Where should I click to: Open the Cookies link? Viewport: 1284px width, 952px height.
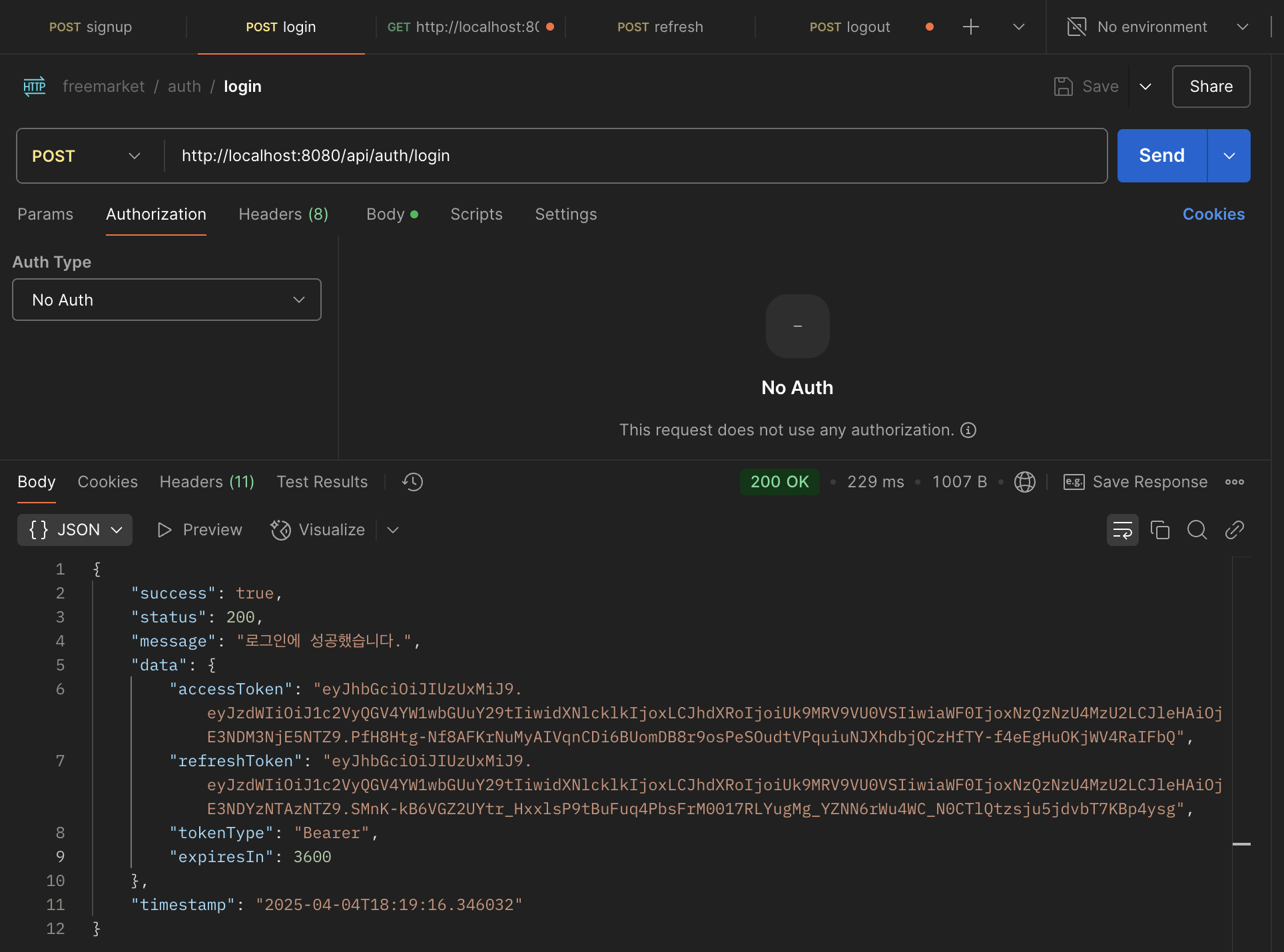coord(1213,214)
